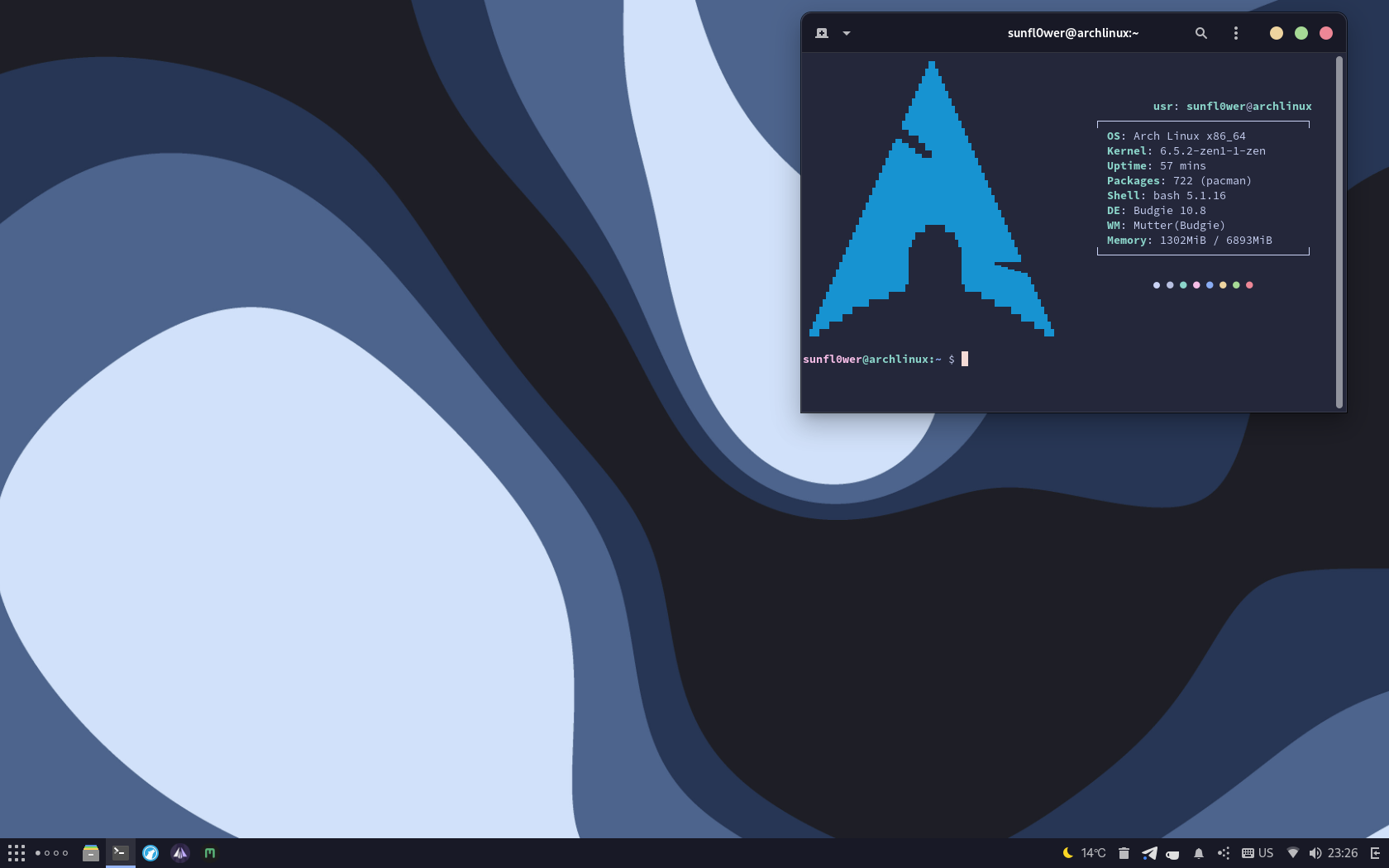Open the Telegram tray icon
The width and height of the screenshot is (1389, 868).
click(1149, 853)
